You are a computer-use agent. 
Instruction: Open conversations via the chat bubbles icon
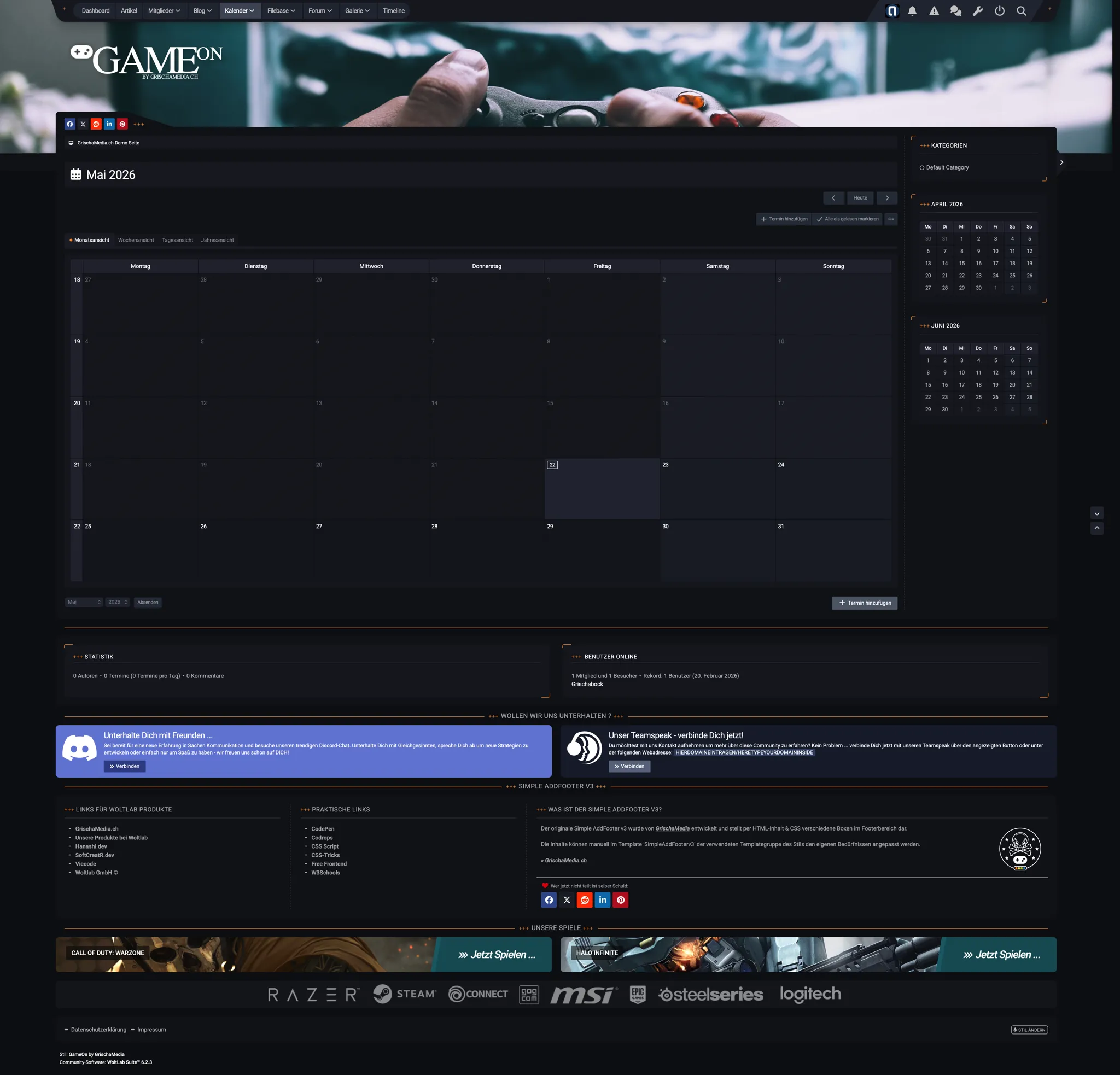(955, 11)
